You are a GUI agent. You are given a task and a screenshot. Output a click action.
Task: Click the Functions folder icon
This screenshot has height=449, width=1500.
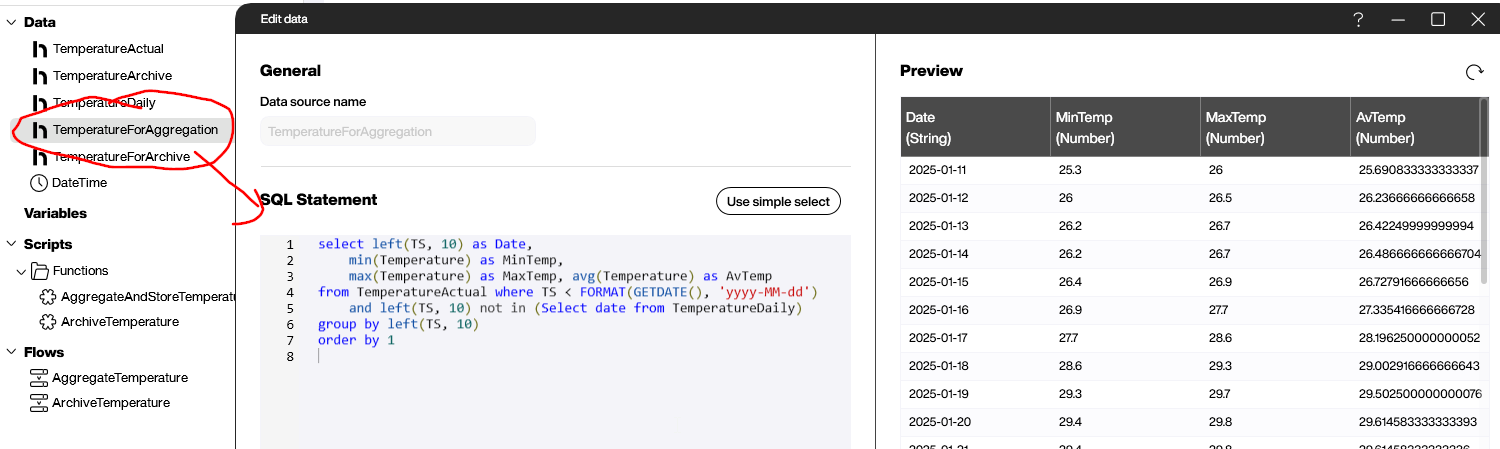[x=40, y=271]
